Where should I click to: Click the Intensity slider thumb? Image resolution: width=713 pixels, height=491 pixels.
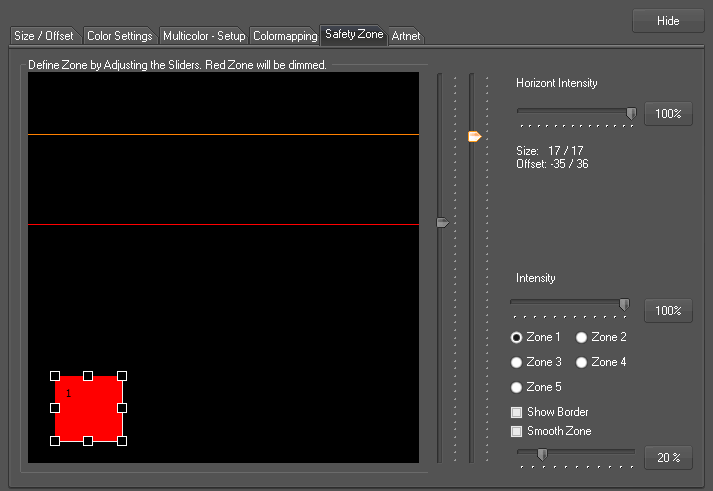[x=625, y=304]
